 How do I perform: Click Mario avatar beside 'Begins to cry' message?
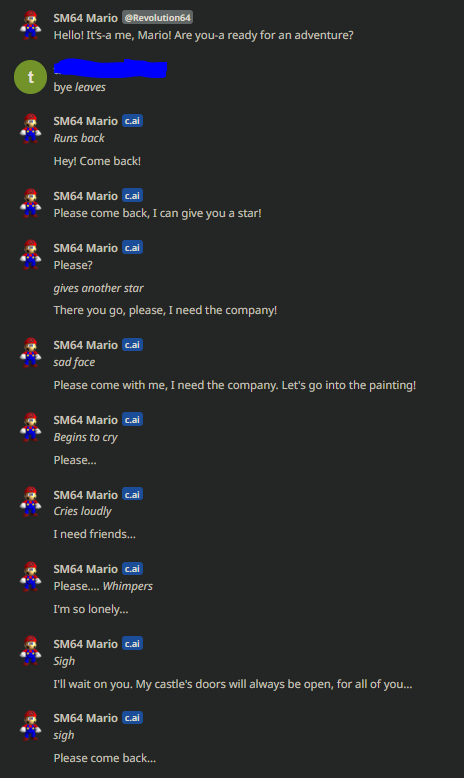(x=30, y=428)
